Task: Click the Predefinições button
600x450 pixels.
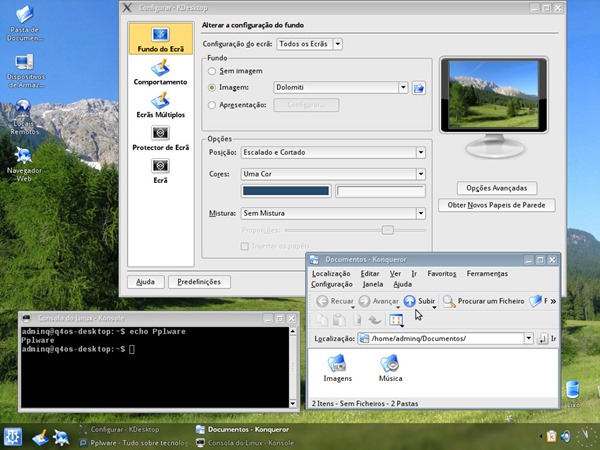Action: (x=199, y=282)
